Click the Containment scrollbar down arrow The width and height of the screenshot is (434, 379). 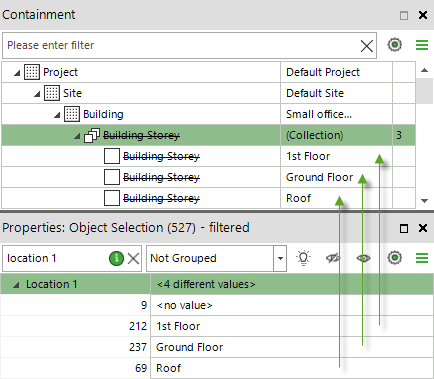[x=424, y=201]
